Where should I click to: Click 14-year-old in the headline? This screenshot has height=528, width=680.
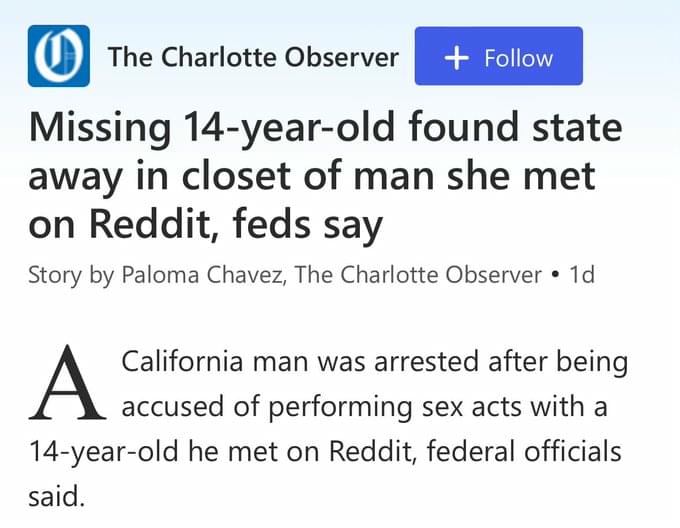click(x=289, y=127)
